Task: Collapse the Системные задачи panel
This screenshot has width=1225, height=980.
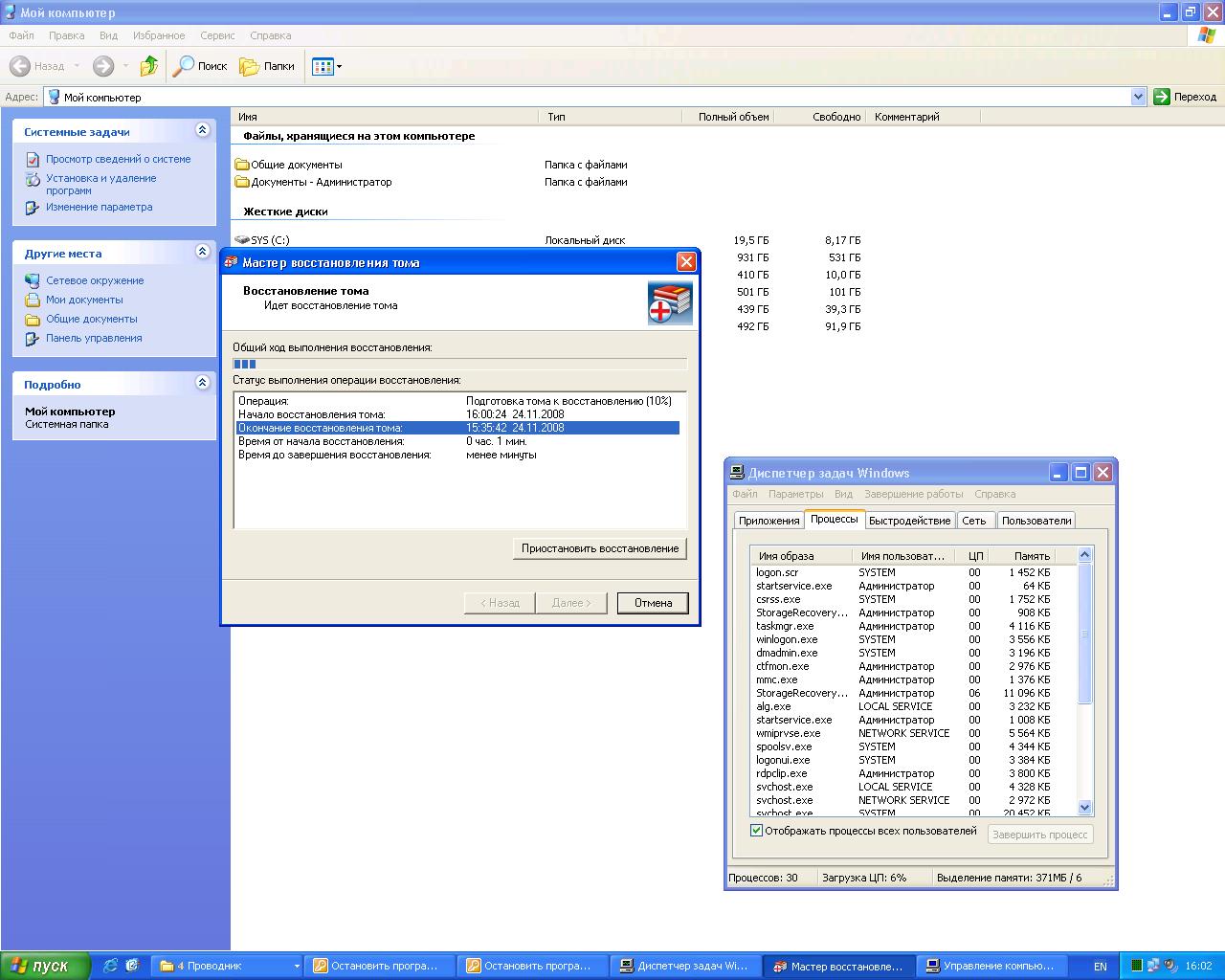Action: coord(202,130)
